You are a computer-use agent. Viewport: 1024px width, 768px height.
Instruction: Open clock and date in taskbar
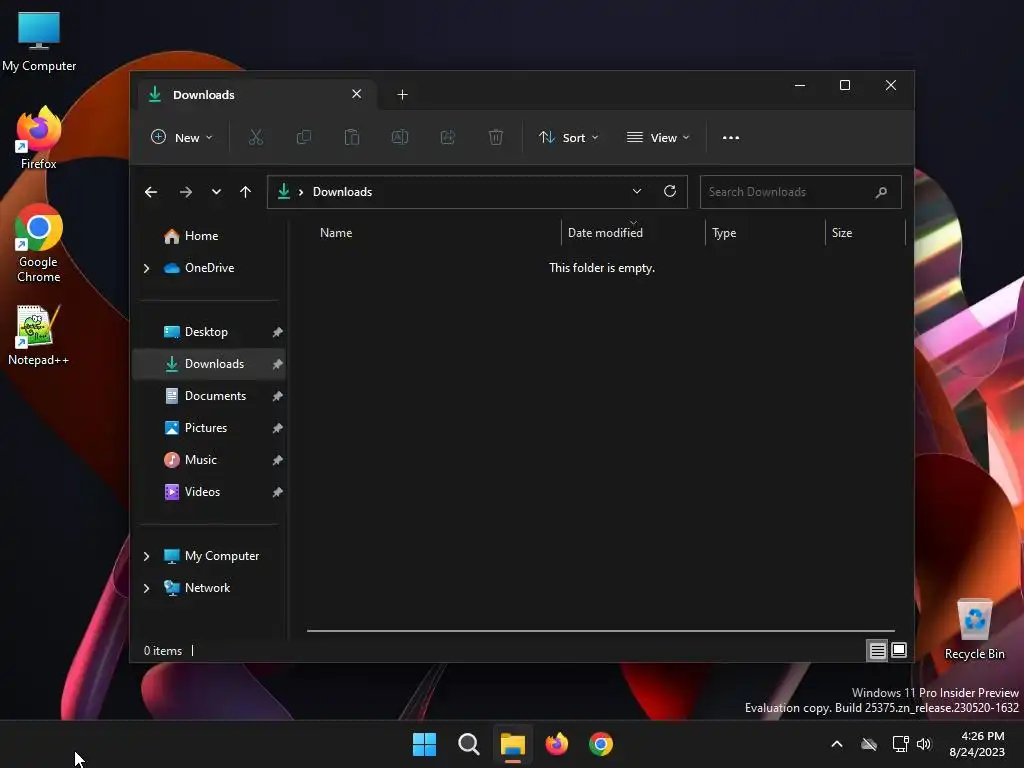[977, 744]
